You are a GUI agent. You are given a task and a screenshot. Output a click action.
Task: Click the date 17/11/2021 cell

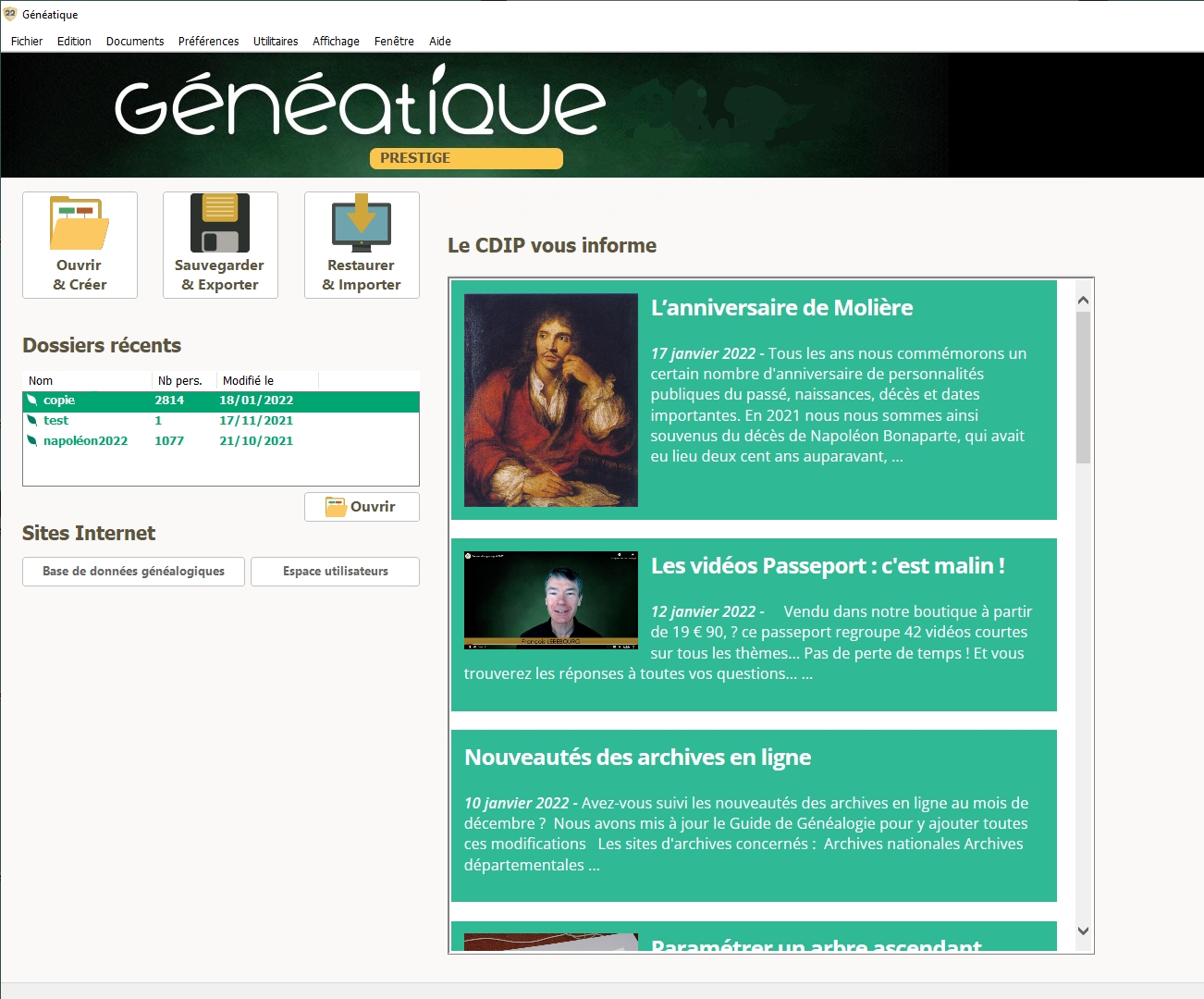(x=256, y=421)
